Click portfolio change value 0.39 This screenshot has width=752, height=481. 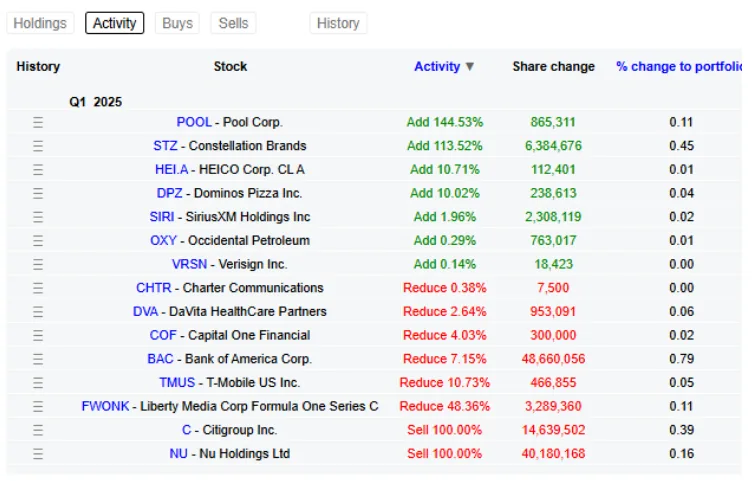click(x=682, y=430)
